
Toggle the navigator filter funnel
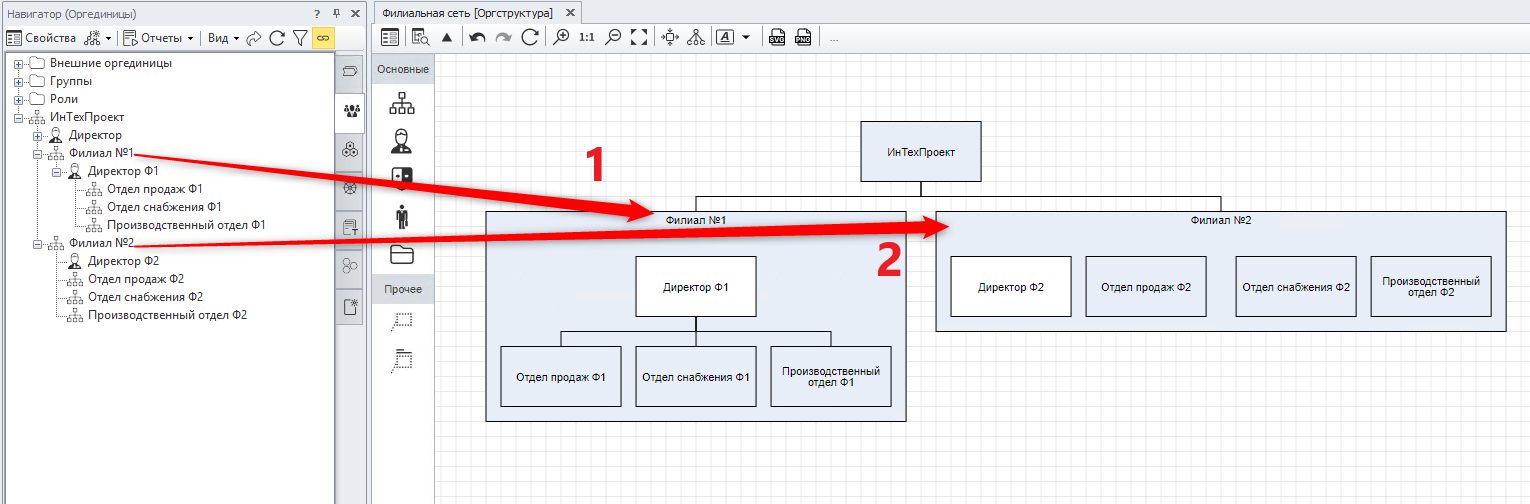[x=299, y=38]
